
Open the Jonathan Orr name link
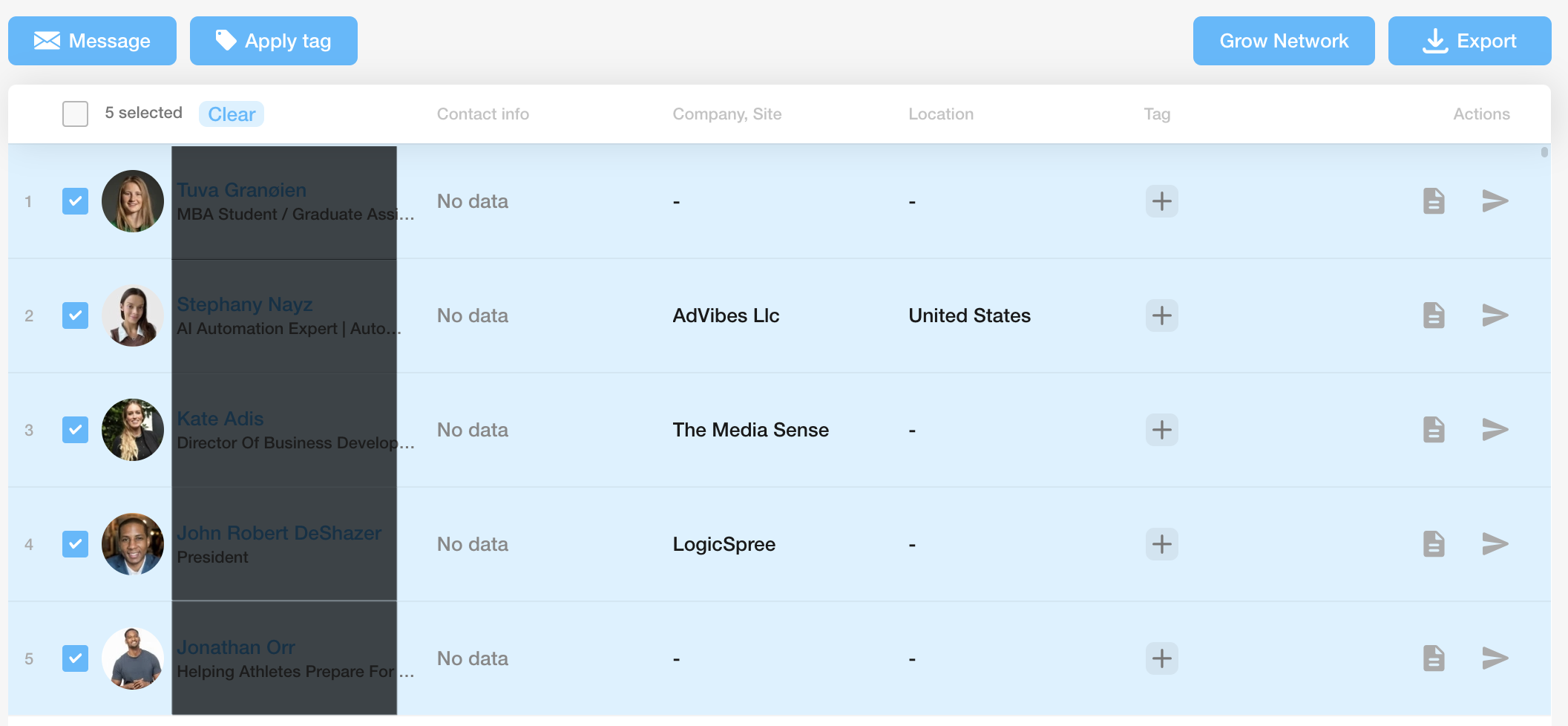[x=235, y=647]
